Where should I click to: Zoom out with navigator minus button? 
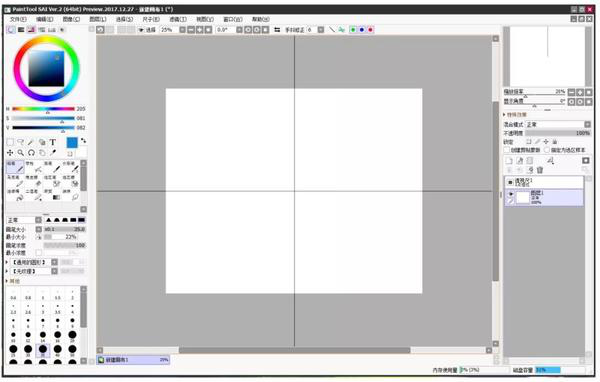point(571,92)
